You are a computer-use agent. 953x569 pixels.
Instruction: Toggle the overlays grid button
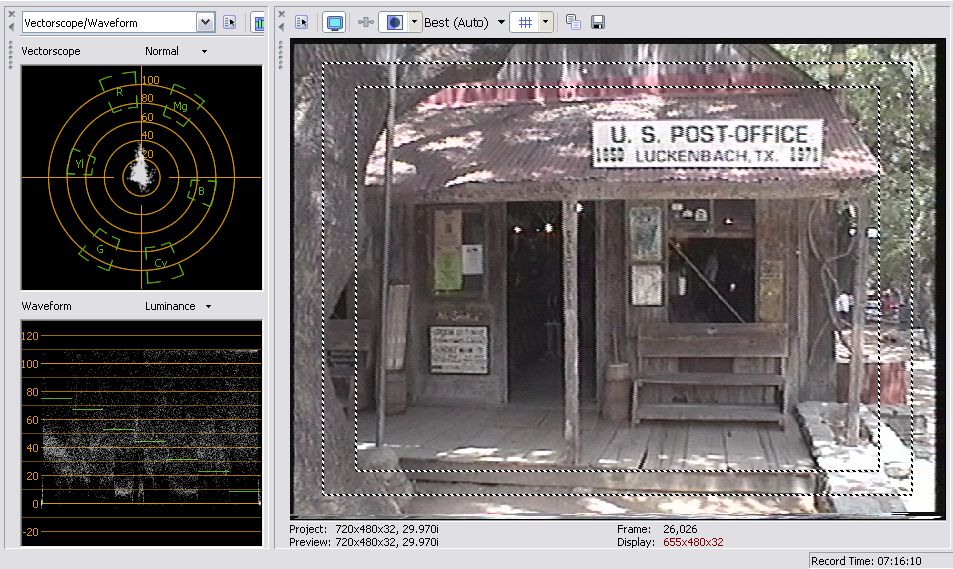tap(525, 23)
